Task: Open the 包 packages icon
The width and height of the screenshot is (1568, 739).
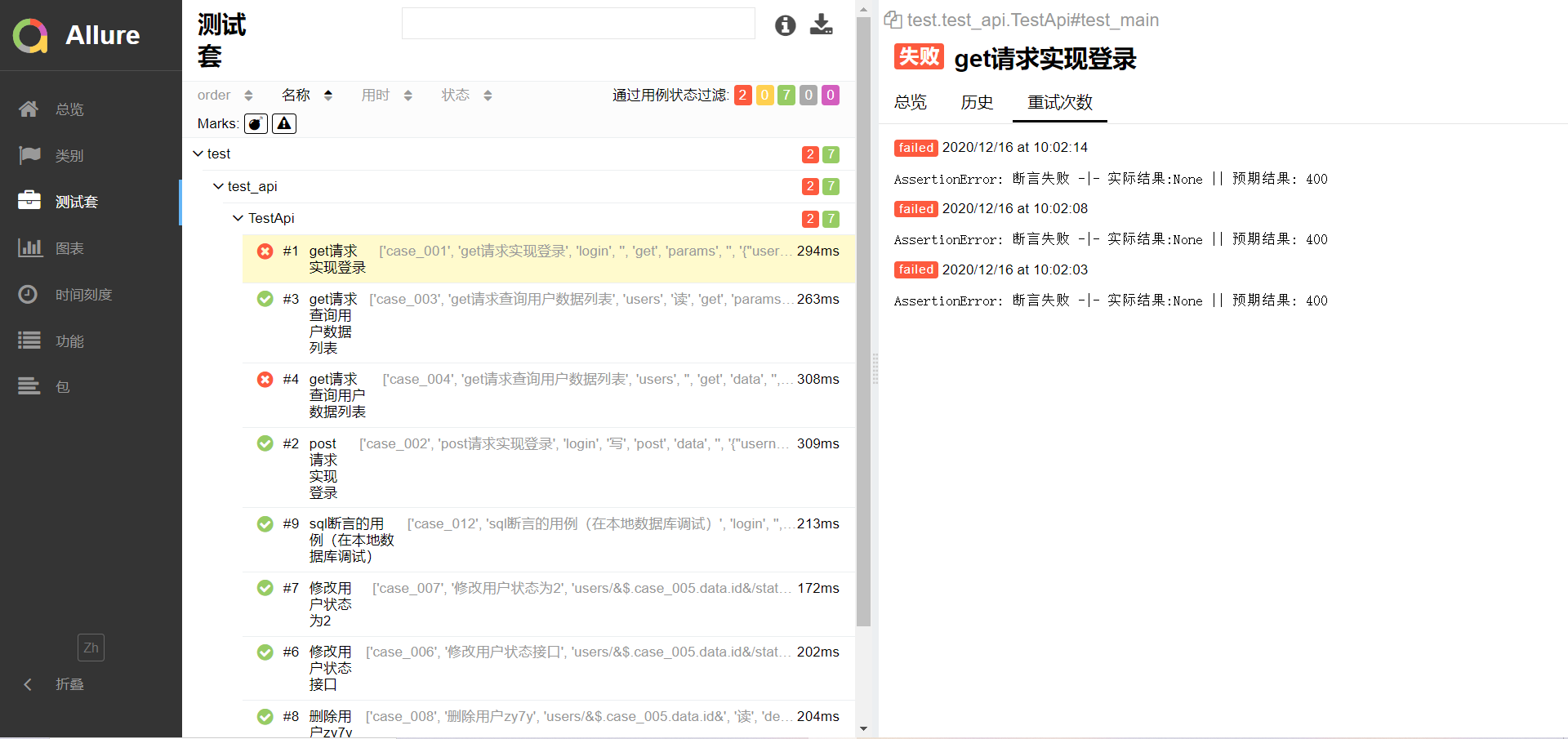Action: 29,386
